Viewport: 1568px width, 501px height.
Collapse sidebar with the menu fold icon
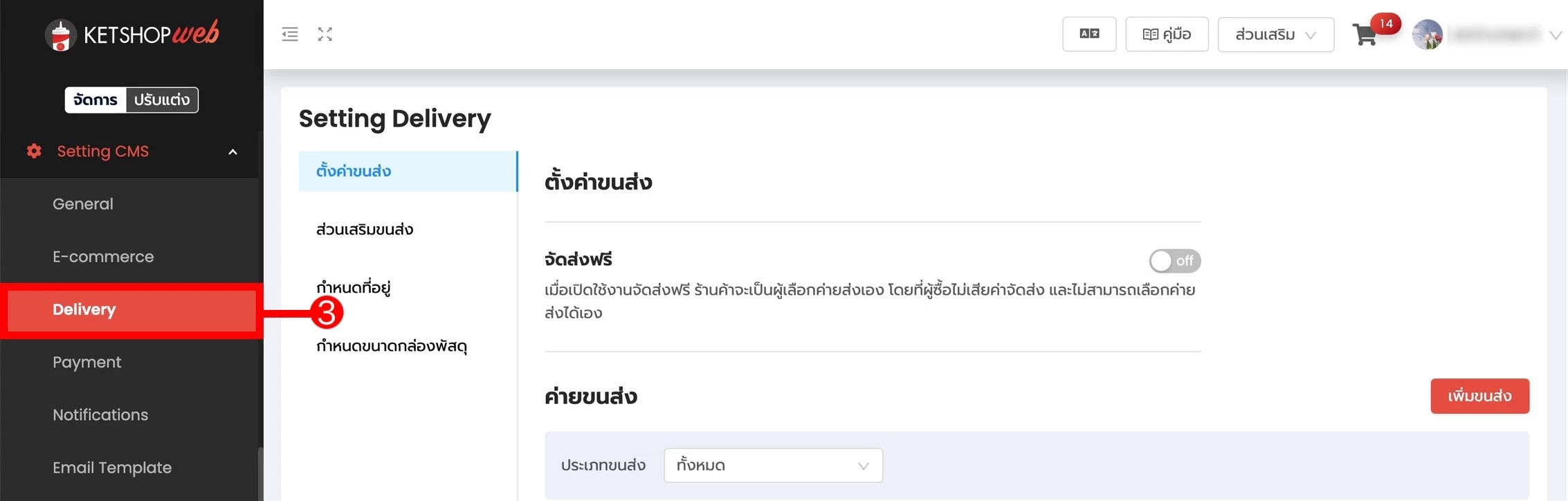[x=290, y=34]
